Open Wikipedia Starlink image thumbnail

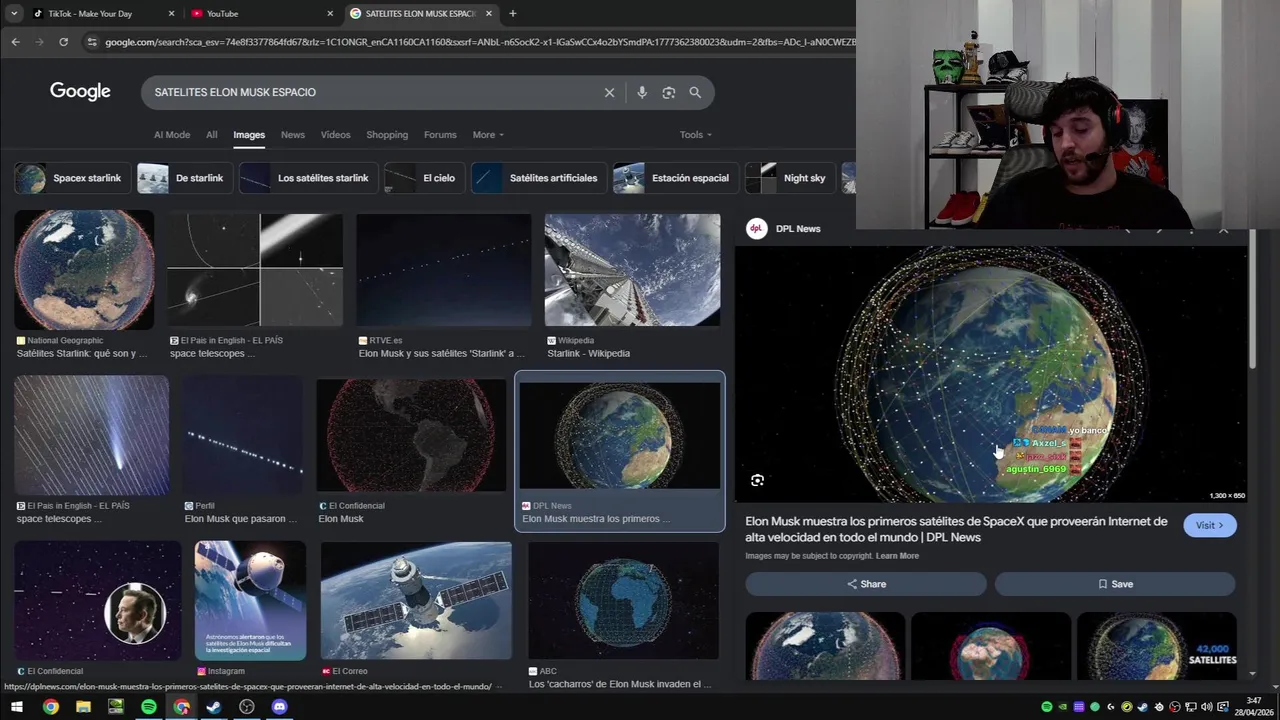[632, 270]
